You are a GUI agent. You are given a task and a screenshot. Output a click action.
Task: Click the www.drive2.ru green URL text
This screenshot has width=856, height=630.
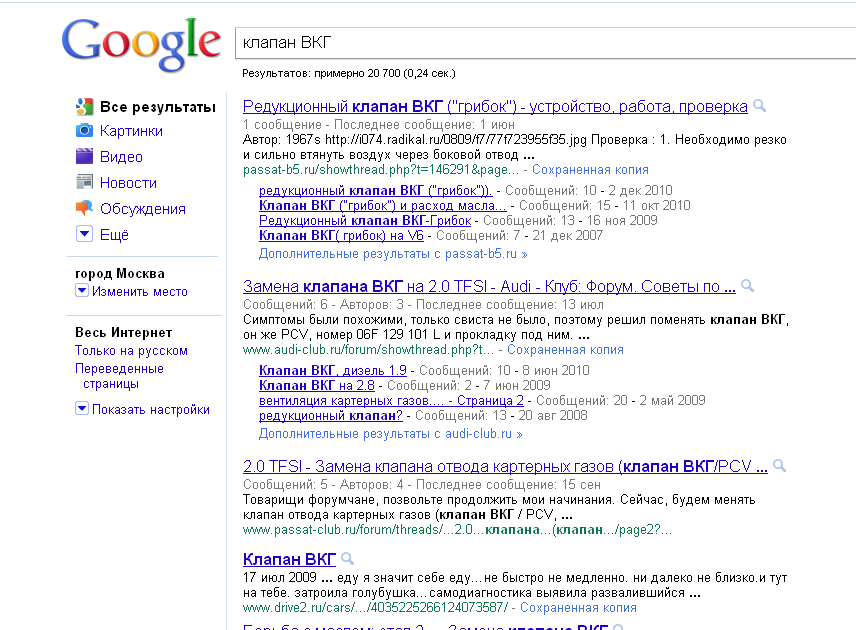pos(375,608)
